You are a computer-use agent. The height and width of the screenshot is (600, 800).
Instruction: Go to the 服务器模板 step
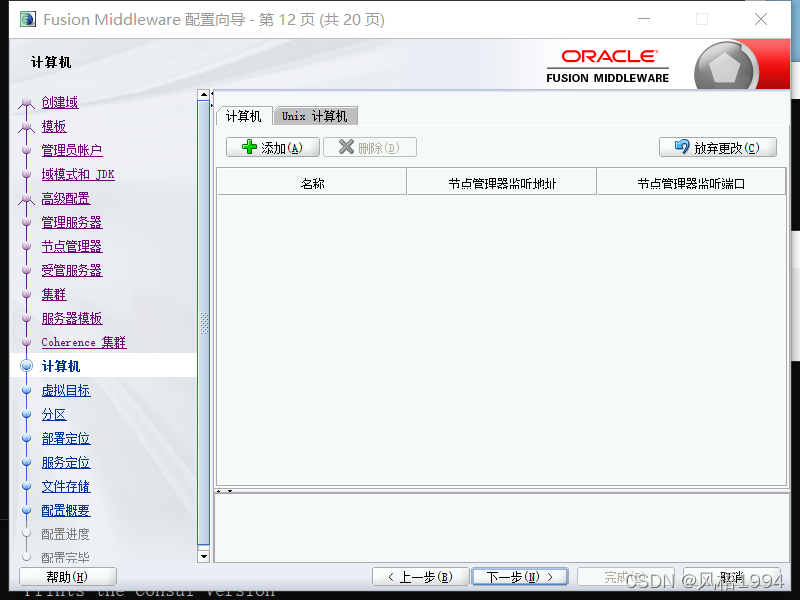click(72, 318)
